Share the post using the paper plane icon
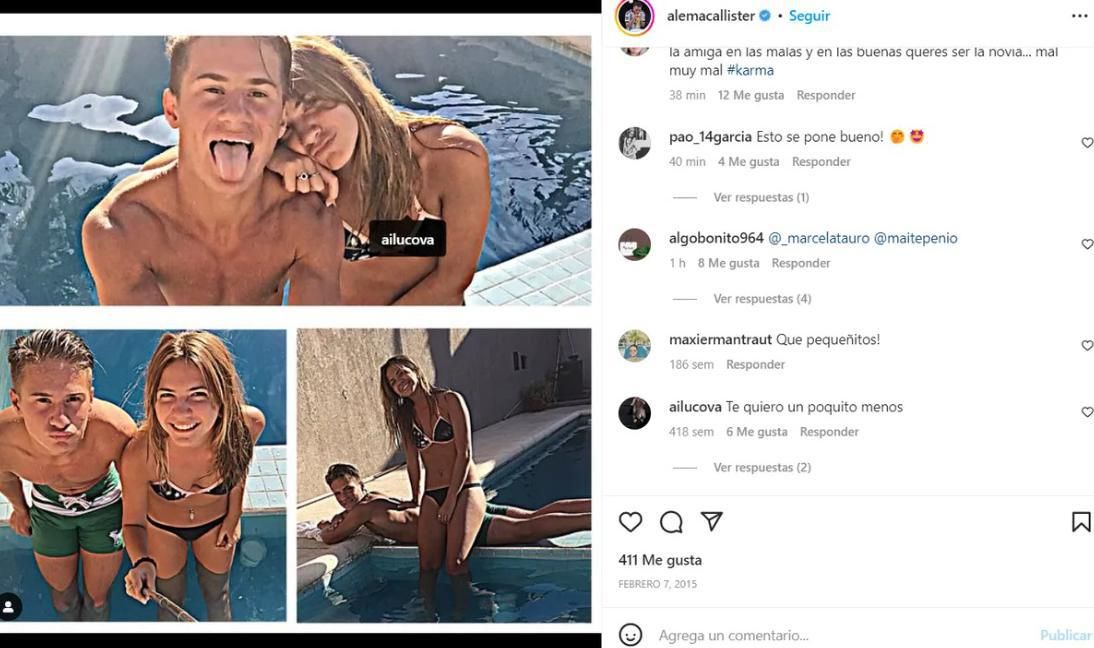This screenshot has width=1094, height=648. click(x=711, y=522)
